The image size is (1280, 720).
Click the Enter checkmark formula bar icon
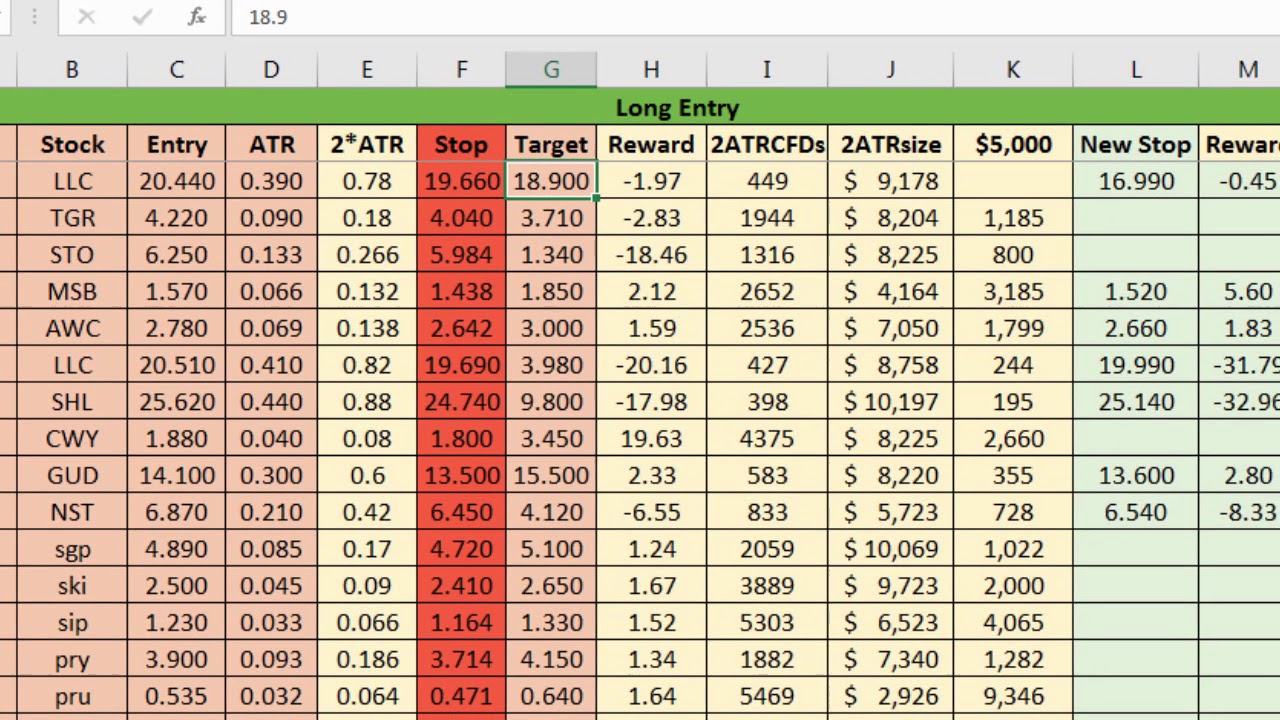click(x=141, y=17)
